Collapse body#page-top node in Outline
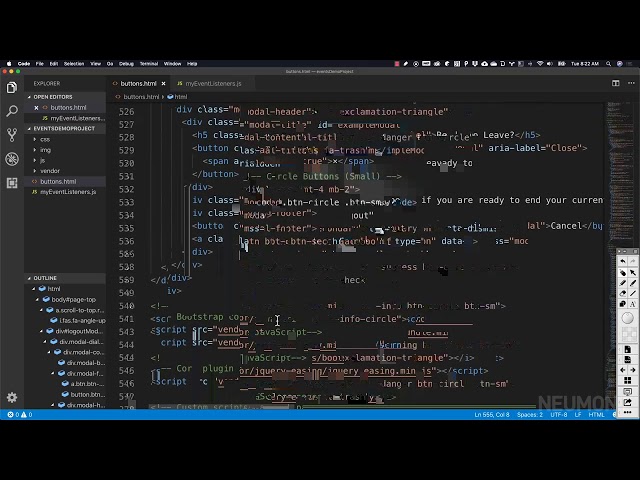 (38, 300)
